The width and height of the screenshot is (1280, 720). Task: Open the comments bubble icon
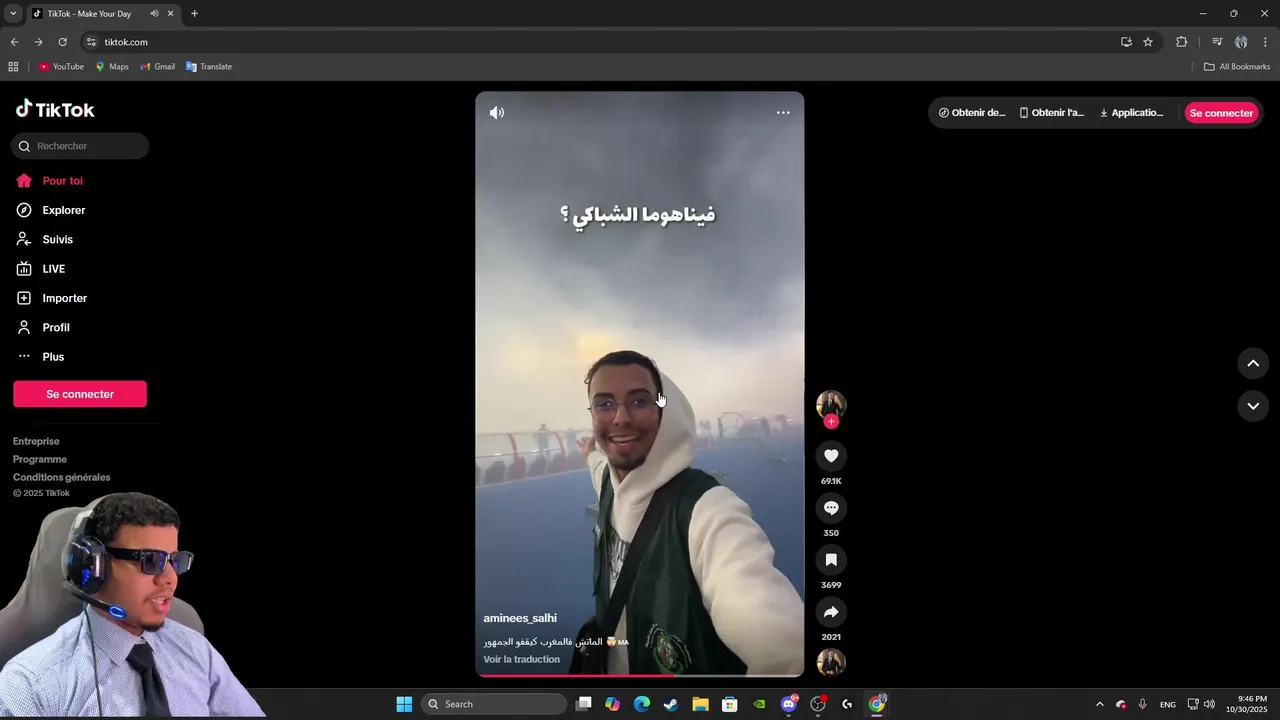[831, 508]
